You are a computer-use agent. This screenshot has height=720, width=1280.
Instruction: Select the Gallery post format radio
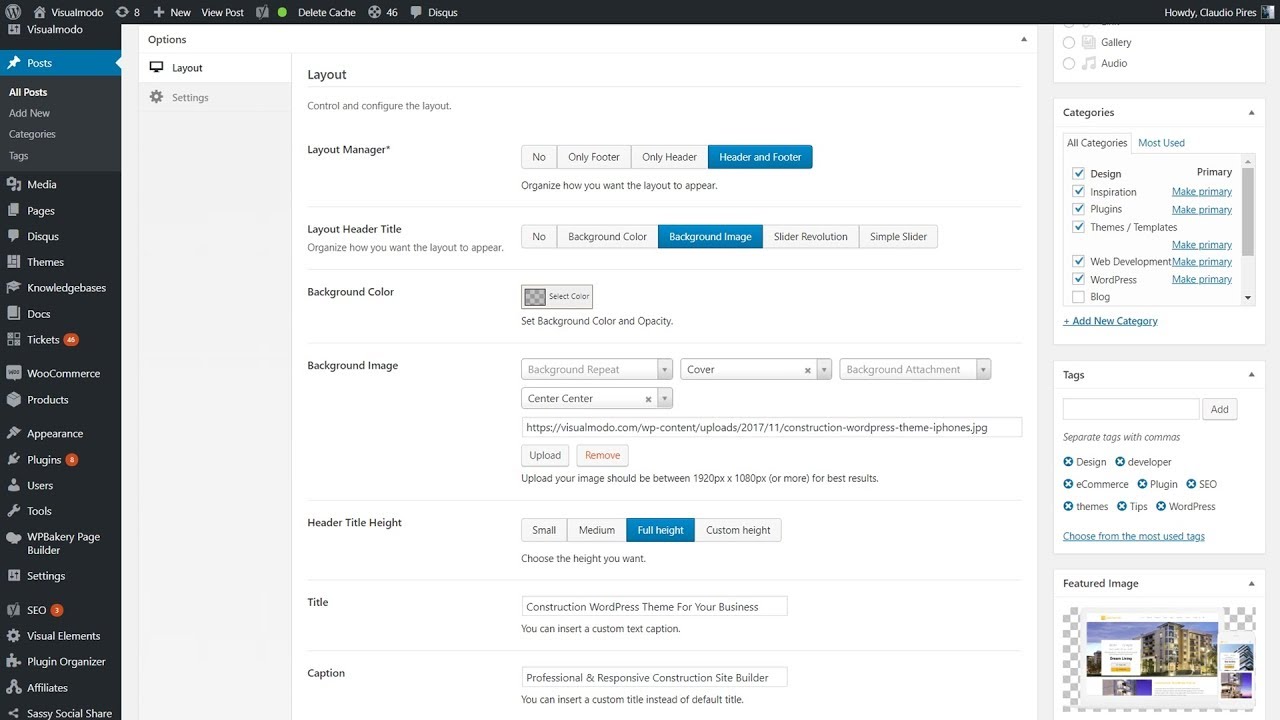tap(1069, 42)
